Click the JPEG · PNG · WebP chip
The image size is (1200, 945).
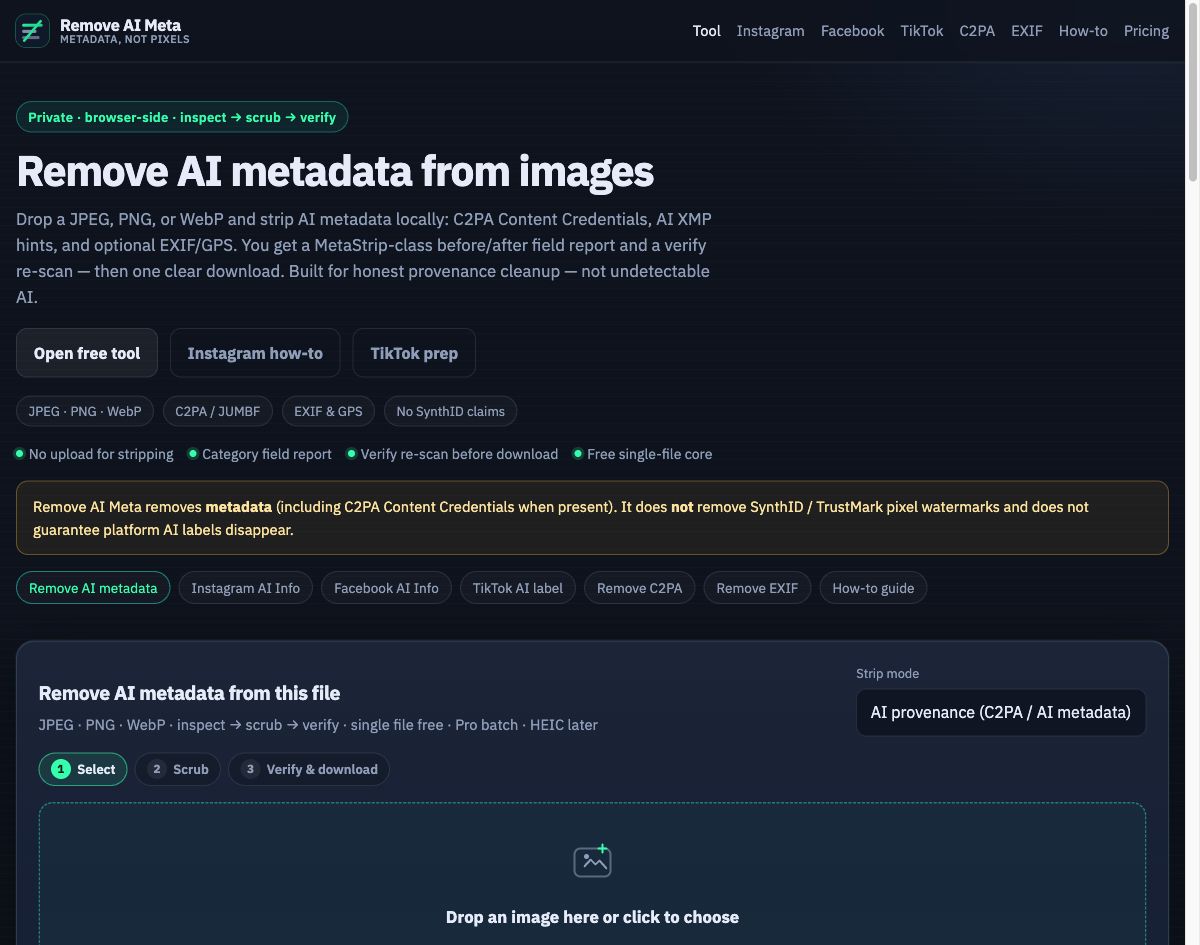point(85,411)
